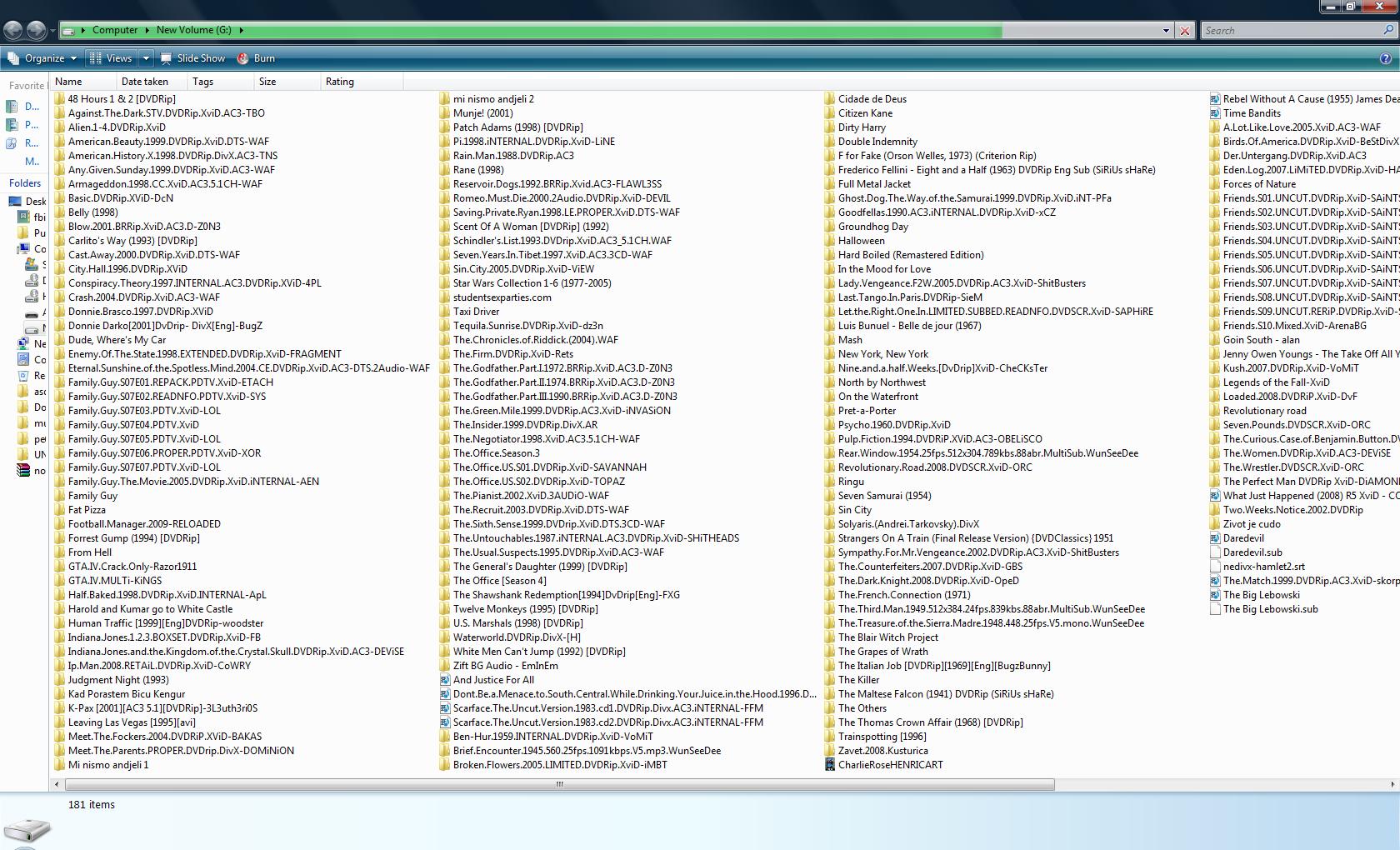Click the Burn toolbar button

257,58
